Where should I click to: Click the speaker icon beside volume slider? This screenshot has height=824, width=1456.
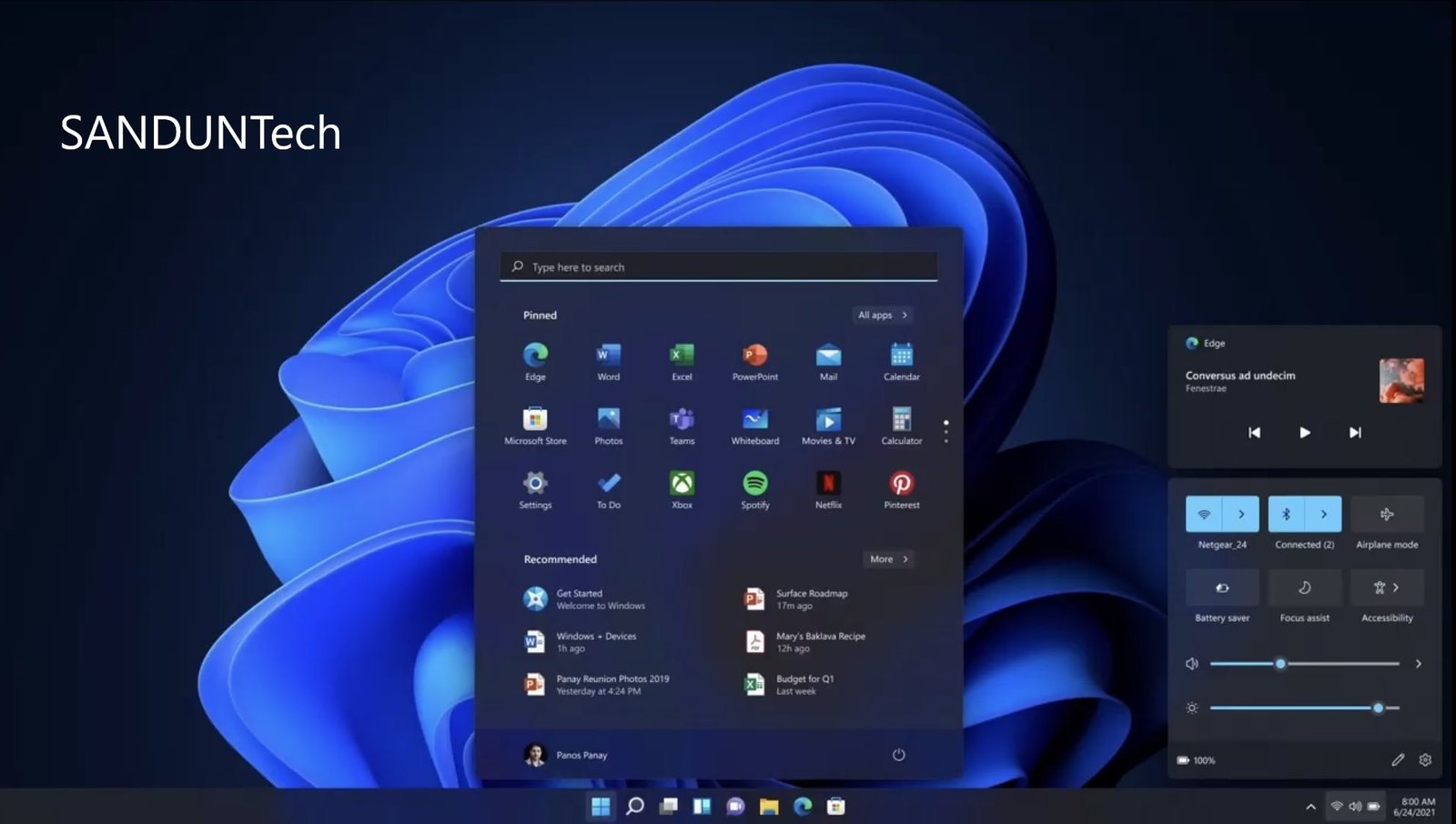tap(1192, 664)
